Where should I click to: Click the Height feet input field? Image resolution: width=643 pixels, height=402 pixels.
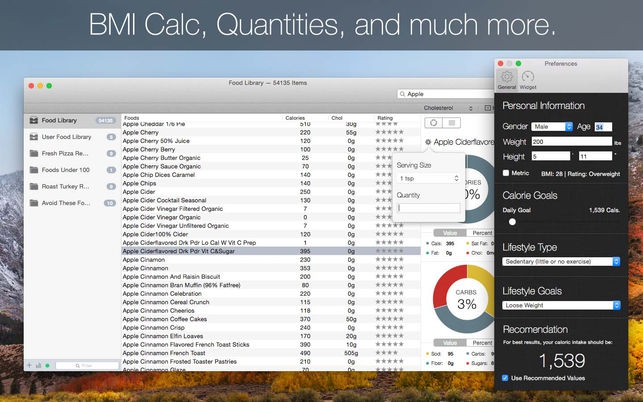tap(551, 156)
